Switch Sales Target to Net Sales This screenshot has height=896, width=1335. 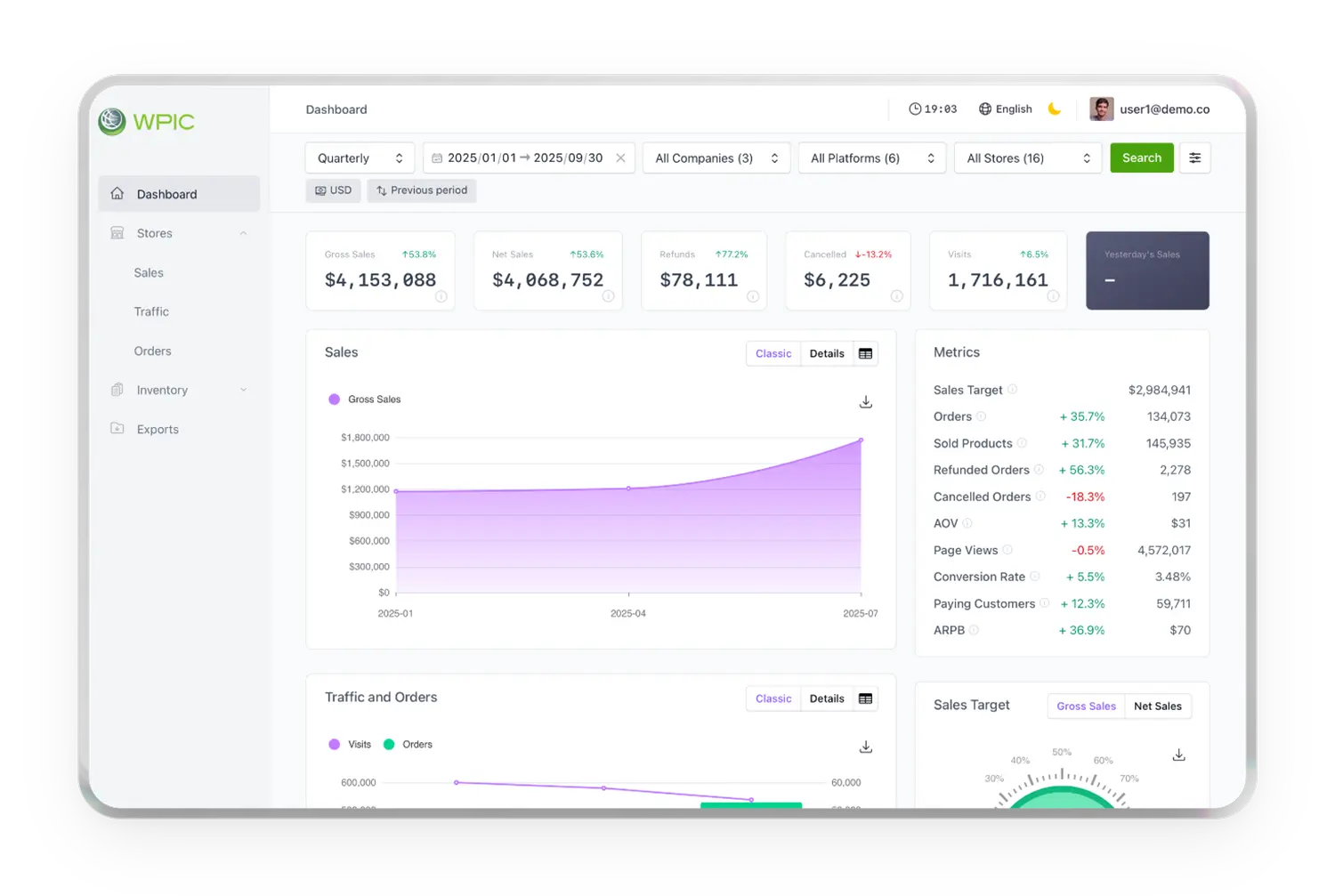[1157, 706]
